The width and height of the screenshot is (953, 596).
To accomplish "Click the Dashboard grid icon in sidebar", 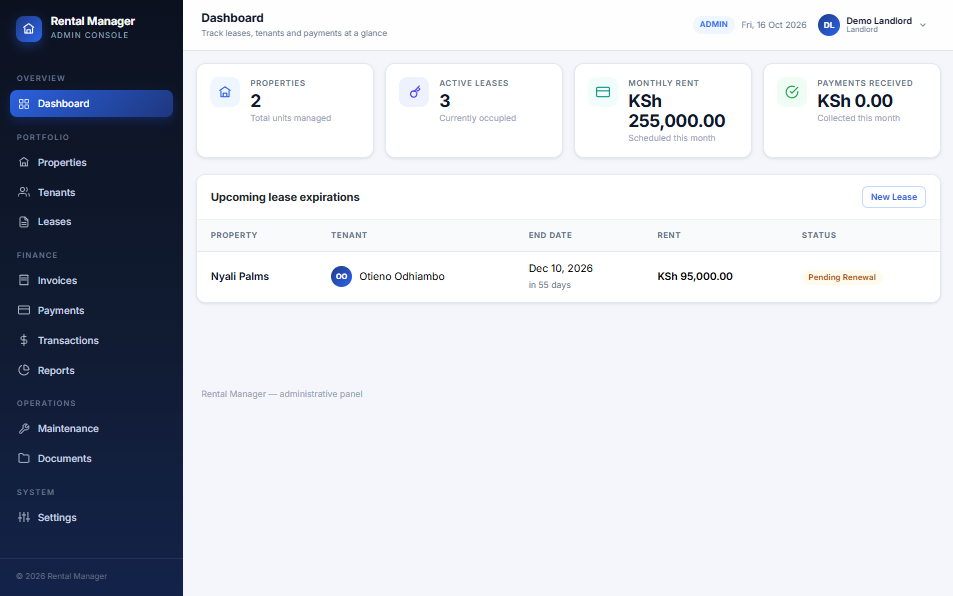I will (24, 104).
